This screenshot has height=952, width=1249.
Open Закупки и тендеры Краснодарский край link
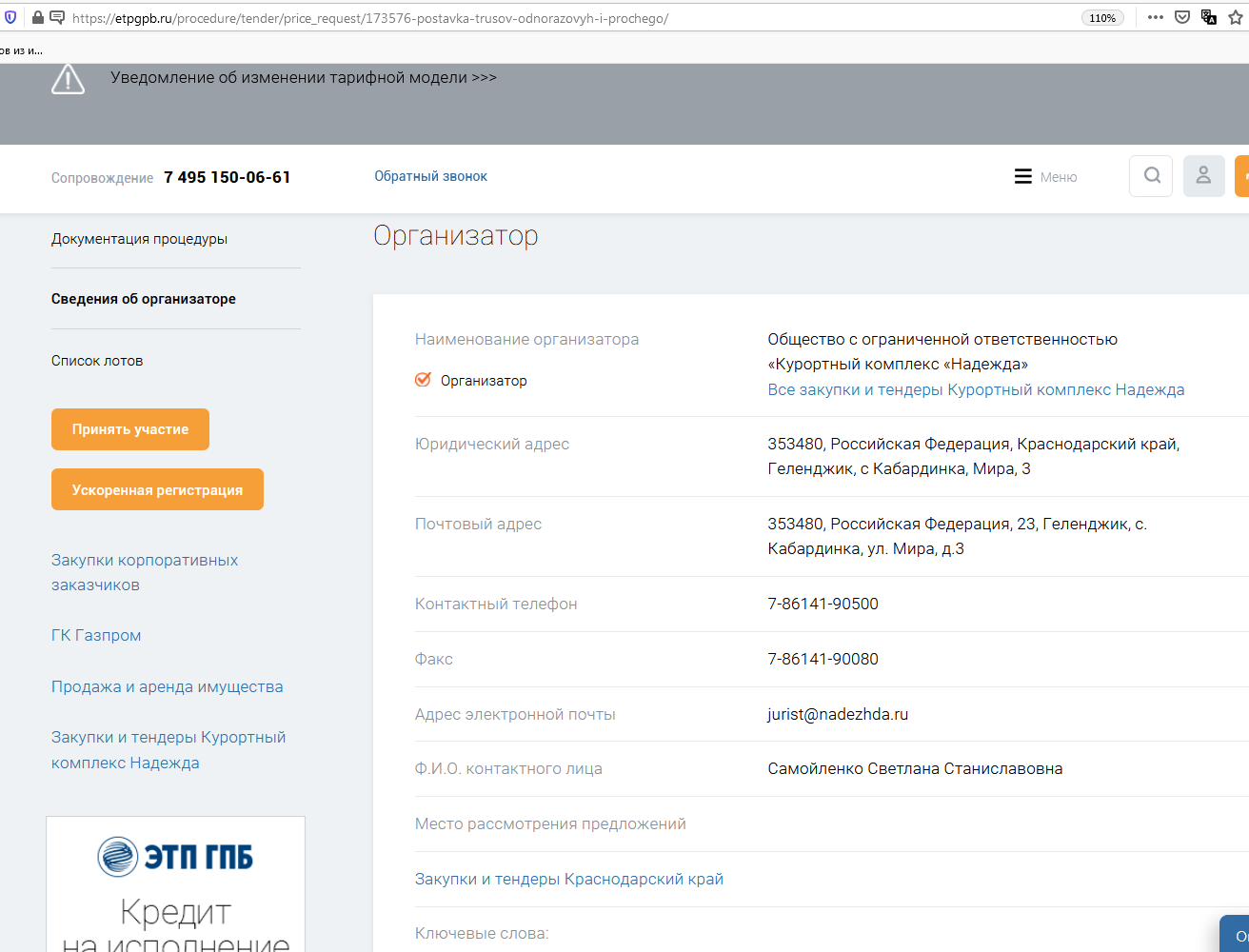pyautogui.click(x=569, y=879)
